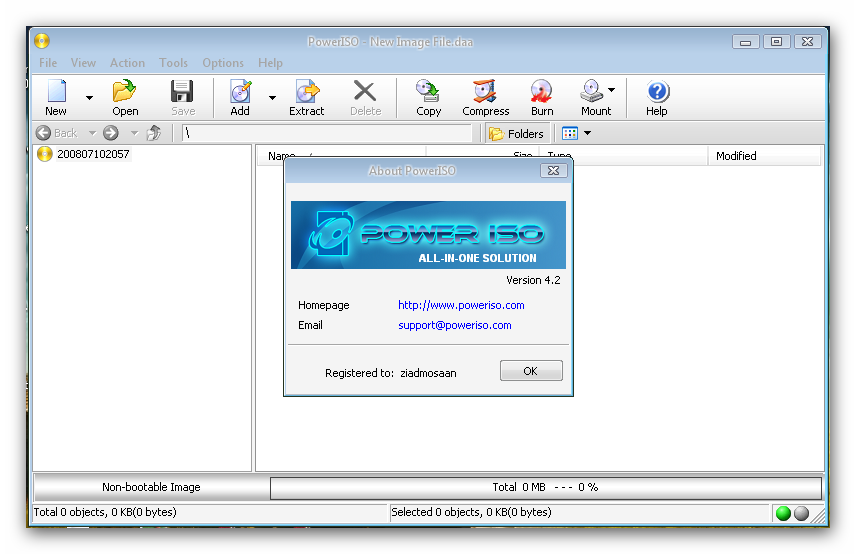Expand the view mode dropdown arrow
The width and height of the screenshot is (856, 554).
tap(587, 133)
